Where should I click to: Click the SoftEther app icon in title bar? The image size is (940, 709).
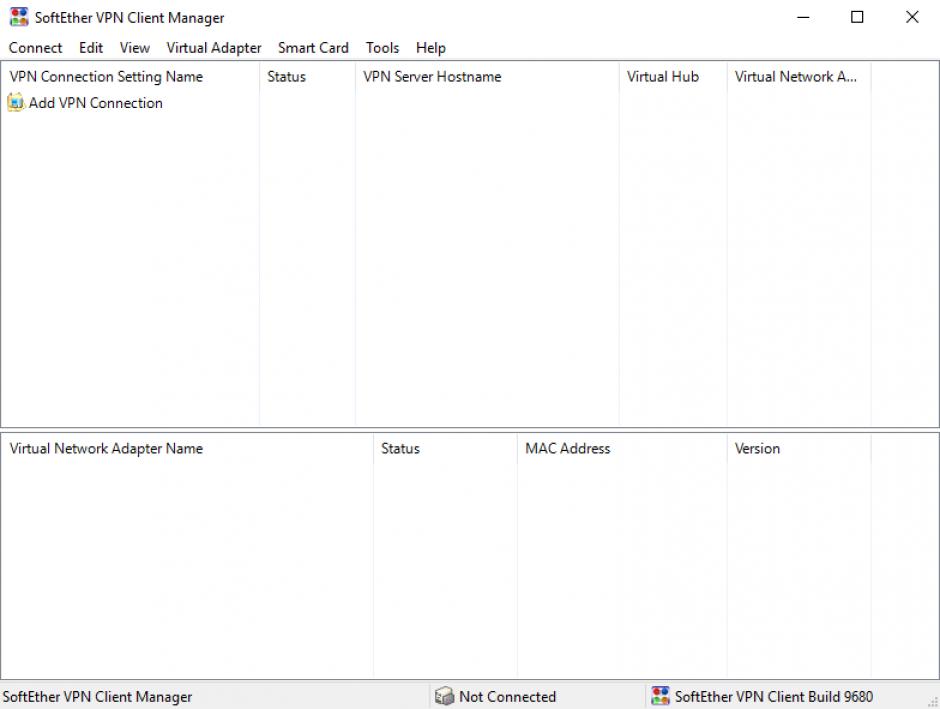coord(19,17)
